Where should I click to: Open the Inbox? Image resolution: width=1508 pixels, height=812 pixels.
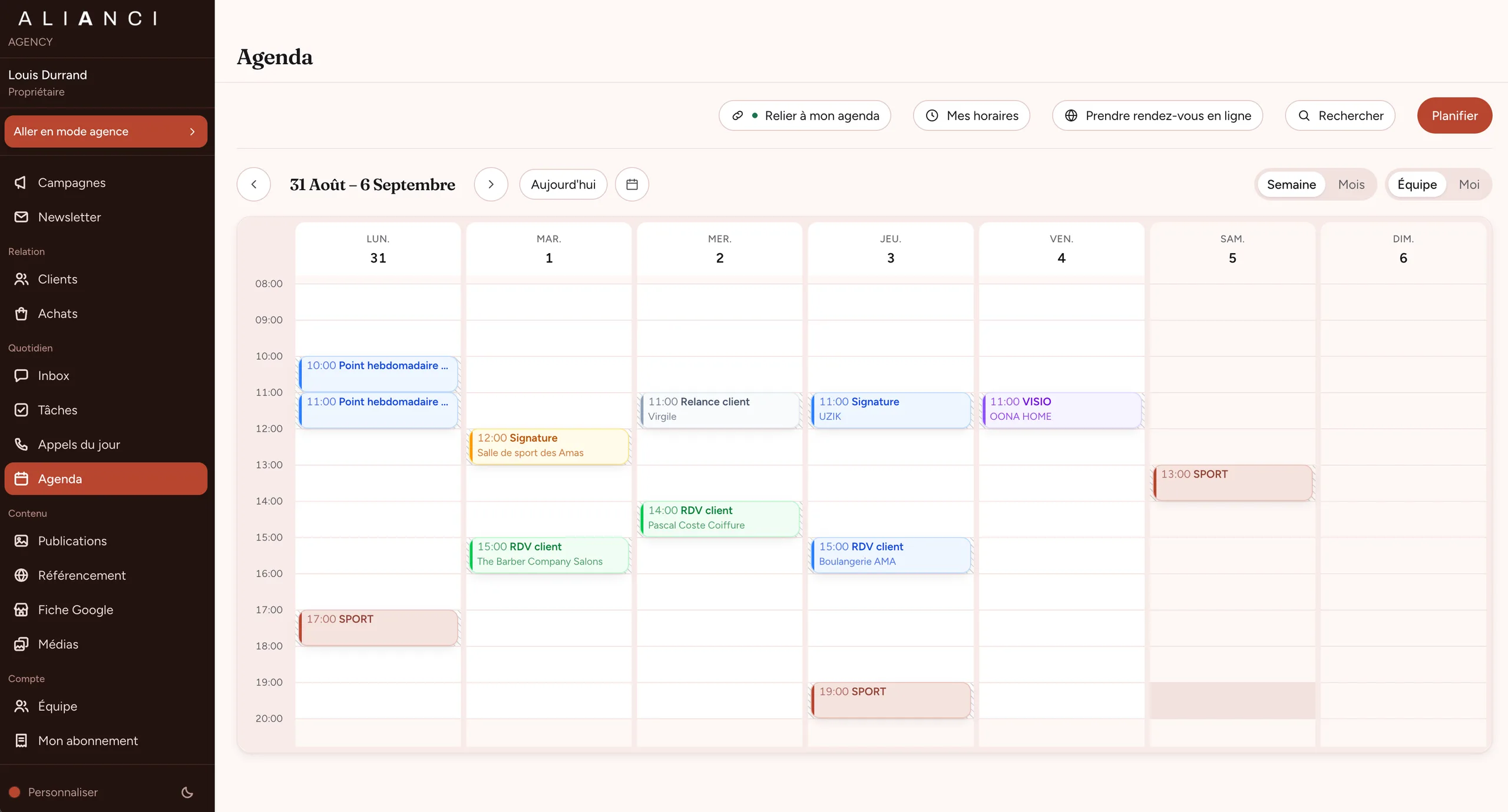pos(106,376)
